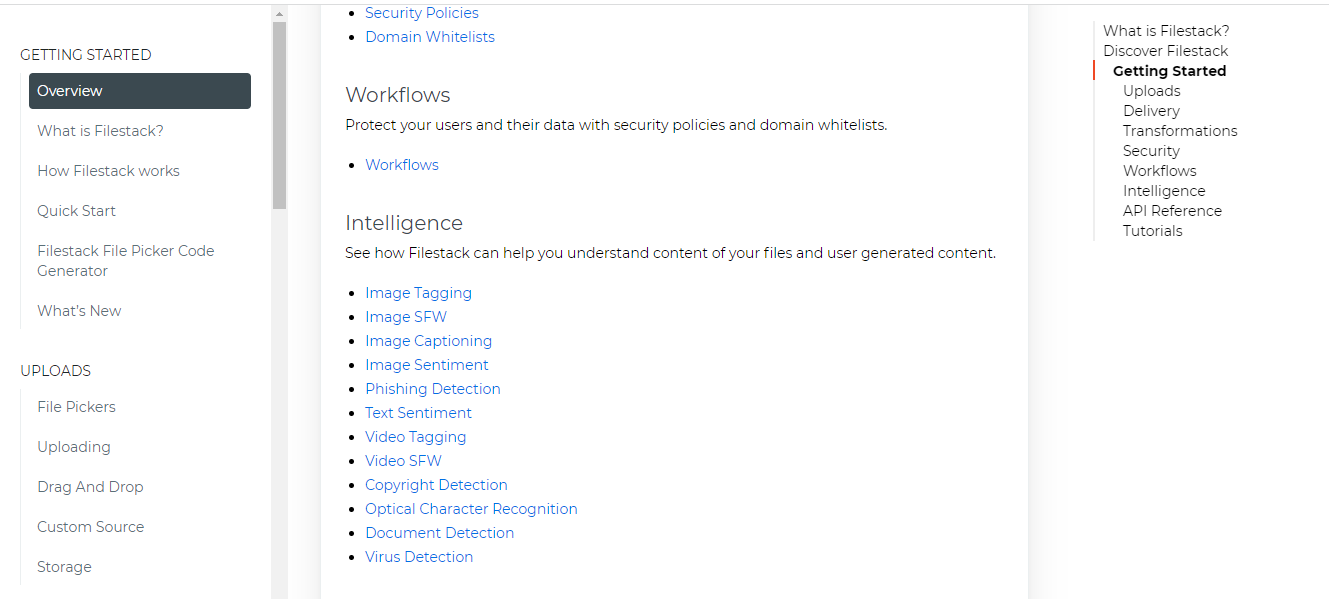1329x599 pixels.
Task: Open the Security Policies link
Action: click(421, 13)
